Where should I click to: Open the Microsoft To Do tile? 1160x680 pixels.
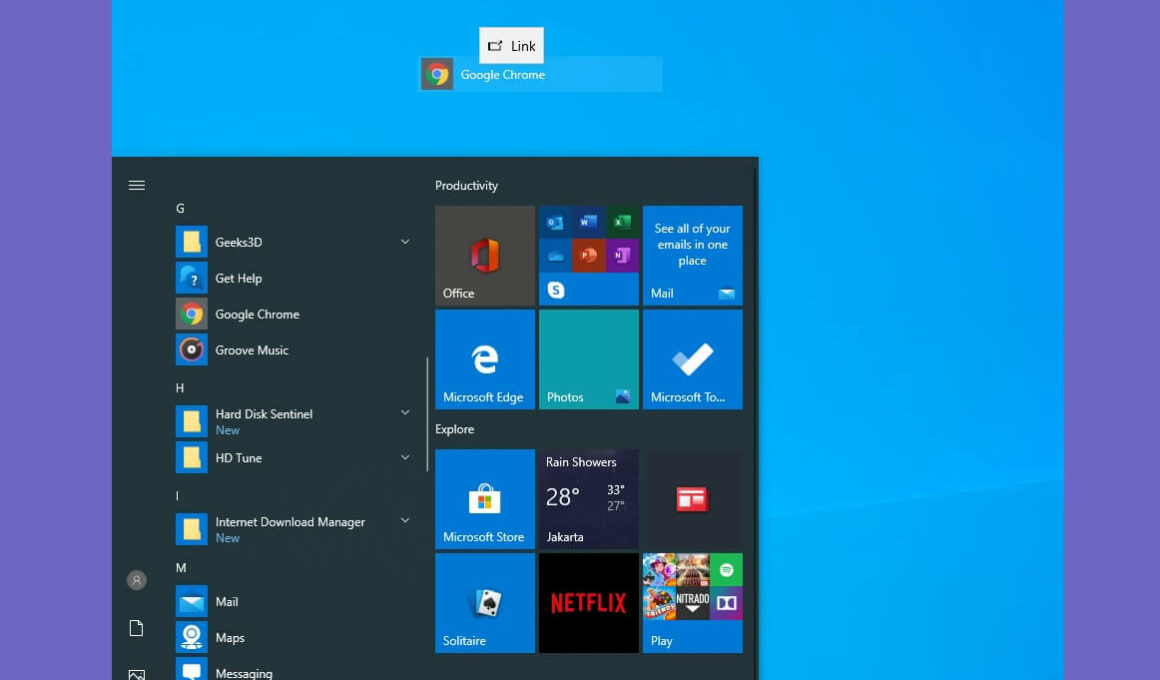692,360
